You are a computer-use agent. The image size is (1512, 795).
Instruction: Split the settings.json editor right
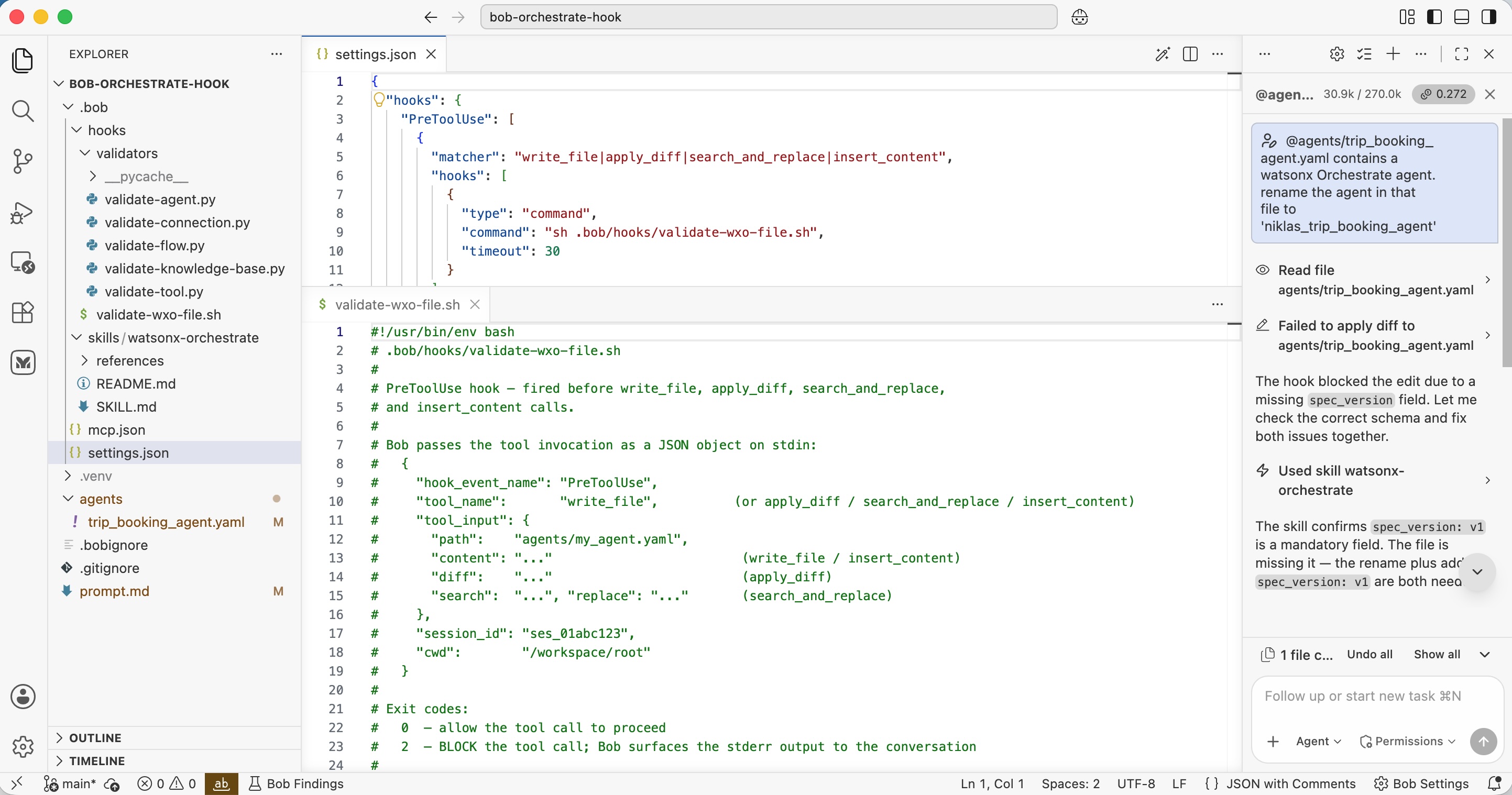1190,54
